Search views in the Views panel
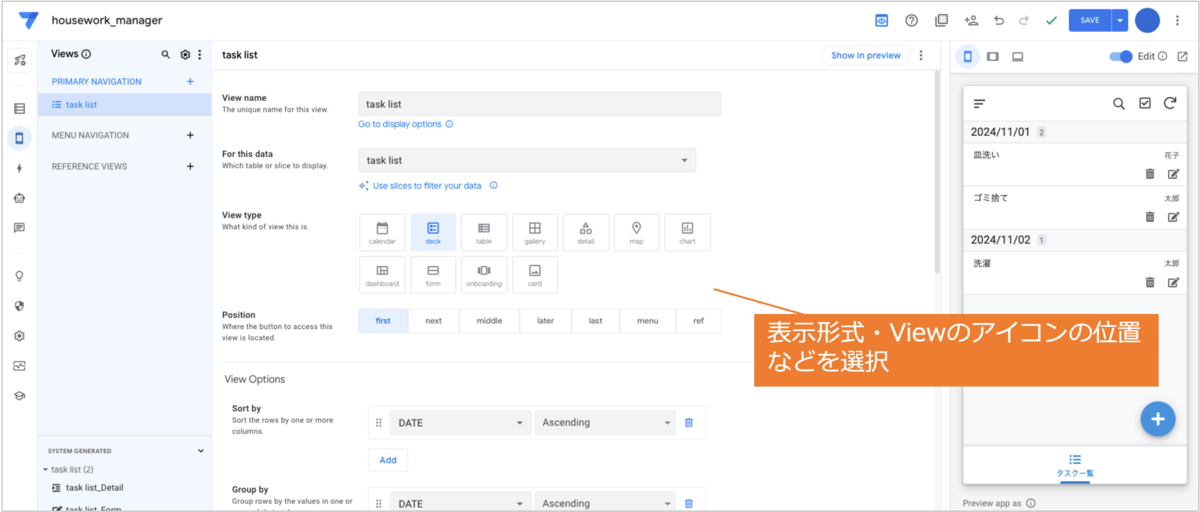This screenshot has width=1200, height=512. (166, 55)
